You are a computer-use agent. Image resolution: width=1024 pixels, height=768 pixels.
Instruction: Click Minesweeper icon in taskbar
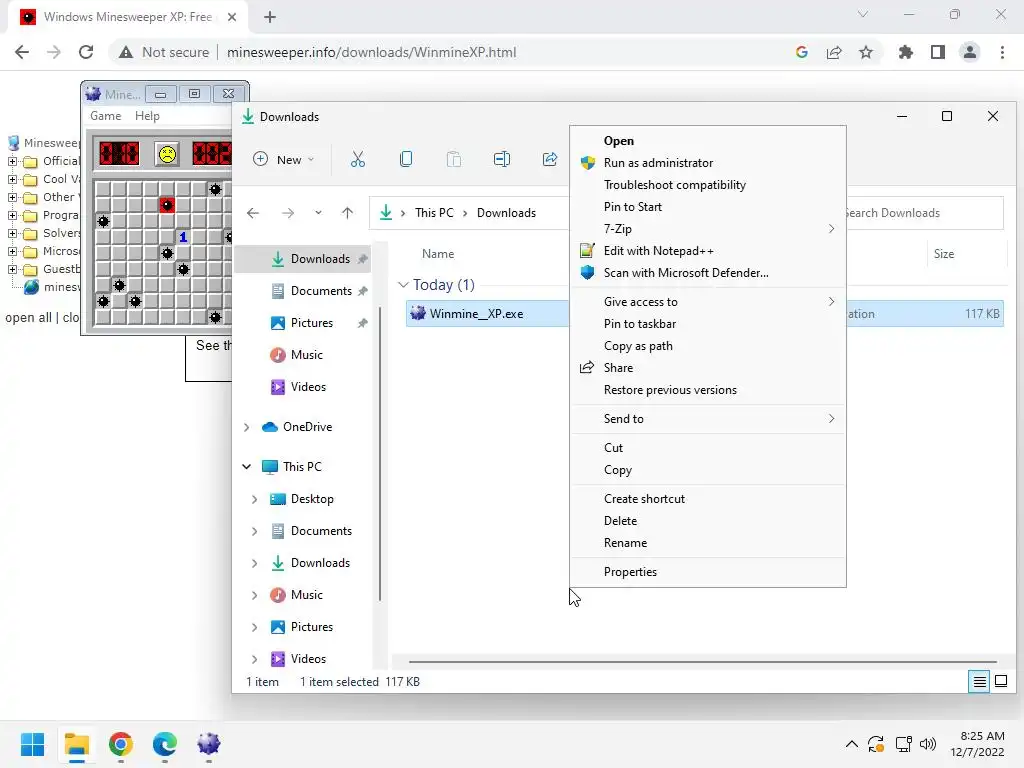208,744
